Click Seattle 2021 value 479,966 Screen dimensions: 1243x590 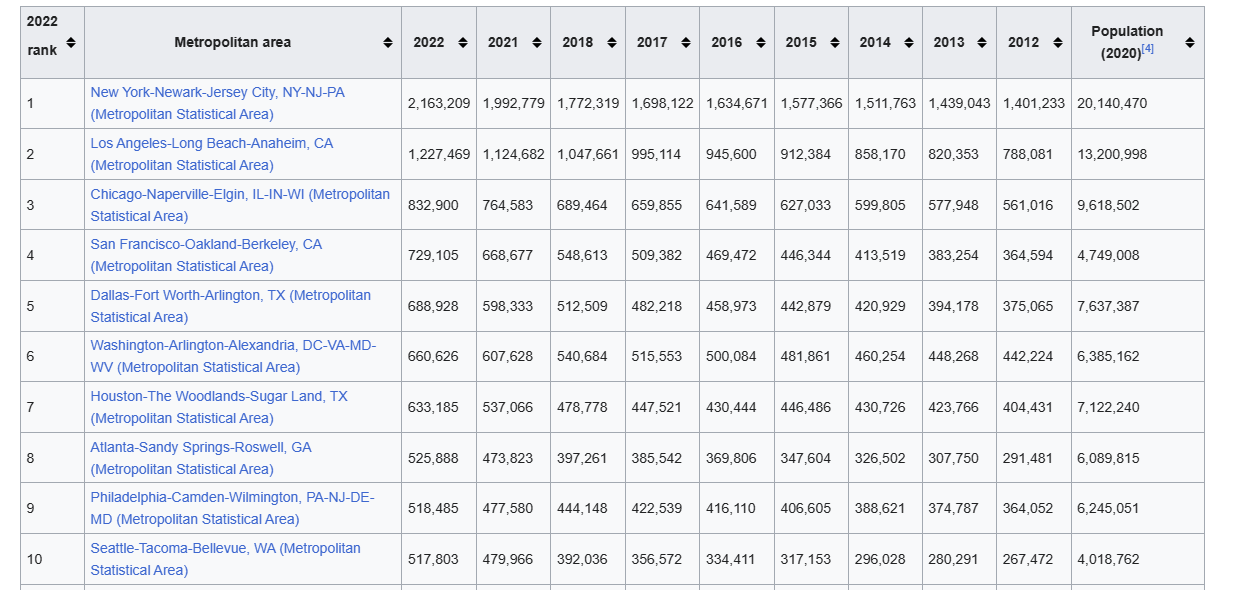coord(508,559)
